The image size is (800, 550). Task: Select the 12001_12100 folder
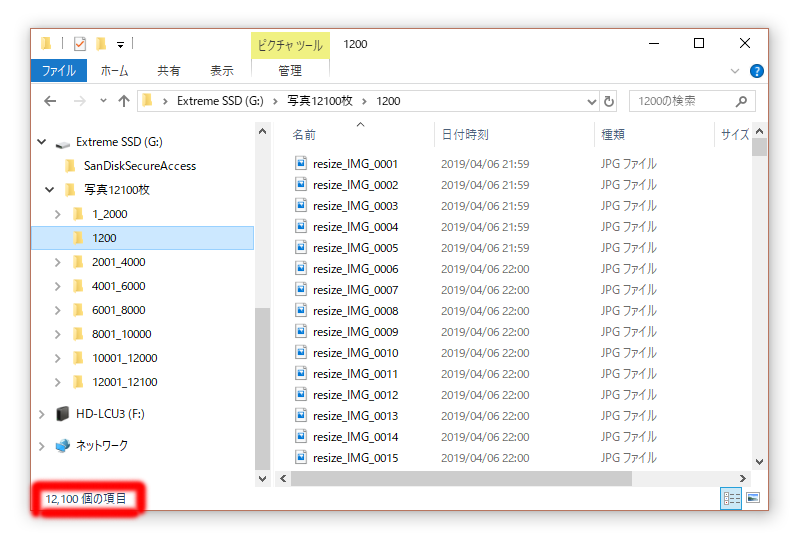(124, 382)
